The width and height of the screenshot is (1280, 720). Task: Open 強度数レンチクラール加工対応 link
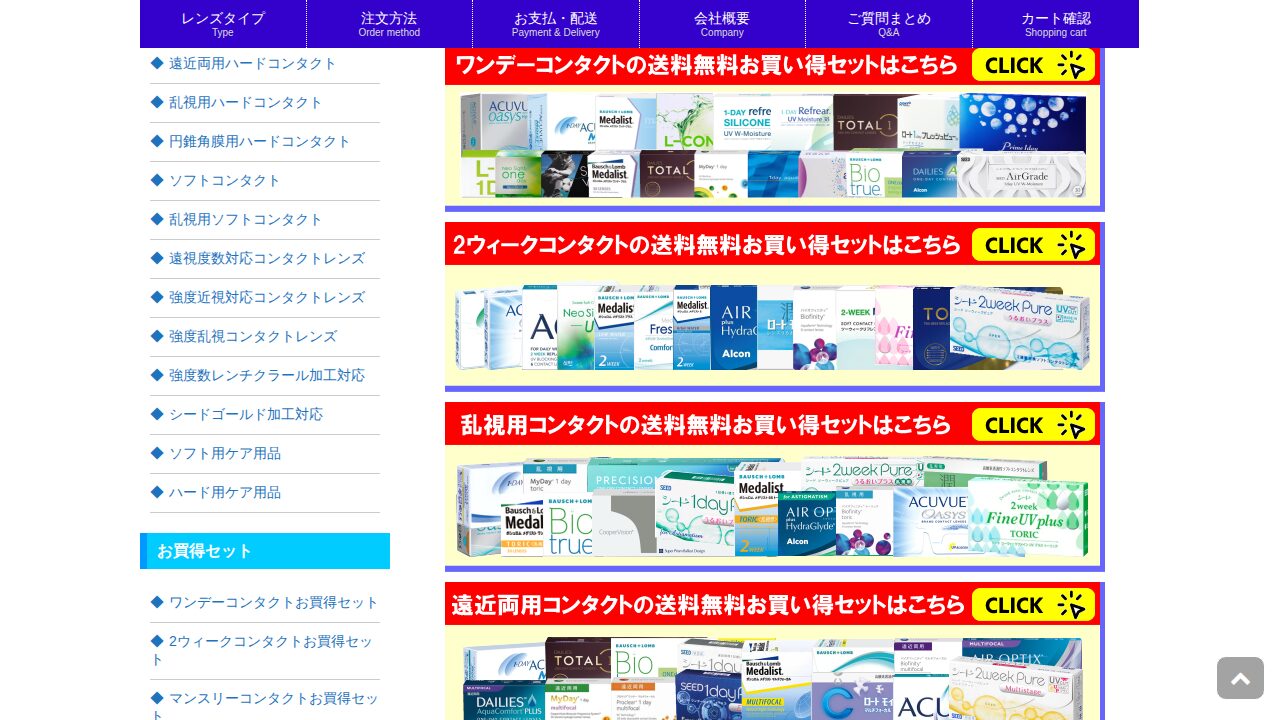point(267,375)
